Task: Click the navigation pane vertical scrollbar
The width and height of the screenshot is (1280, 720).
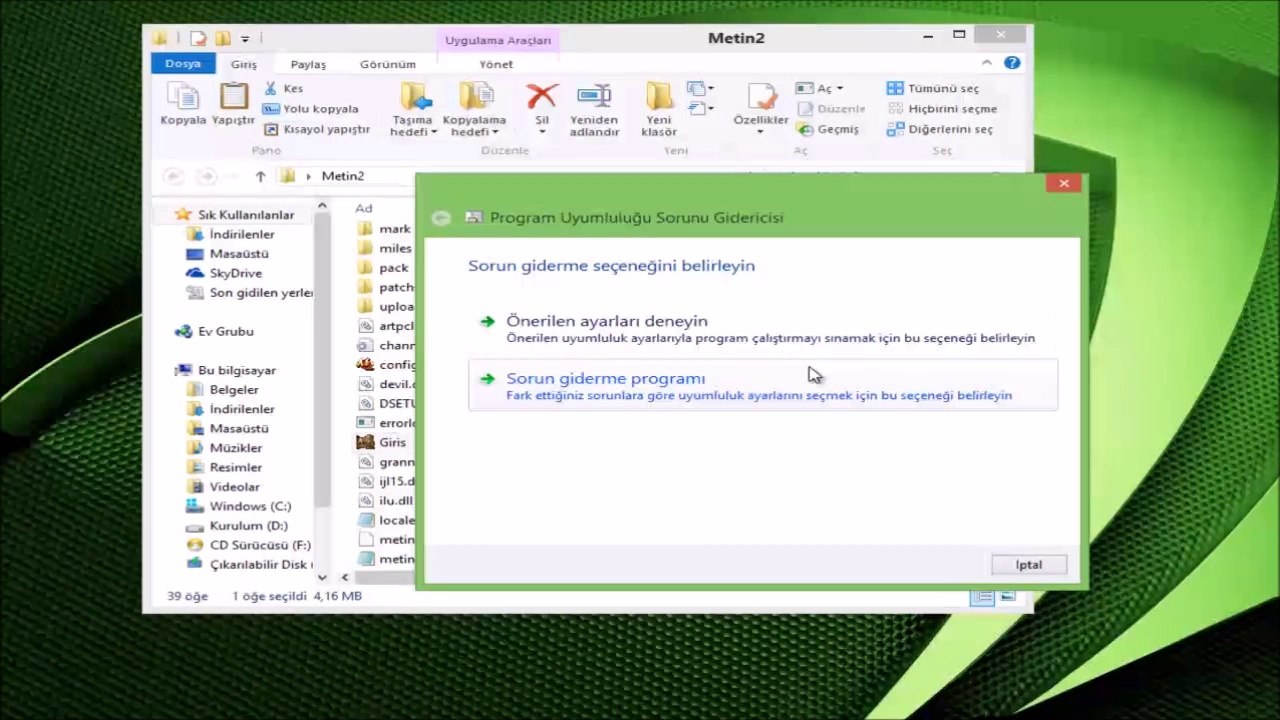Action: point(322,360)
